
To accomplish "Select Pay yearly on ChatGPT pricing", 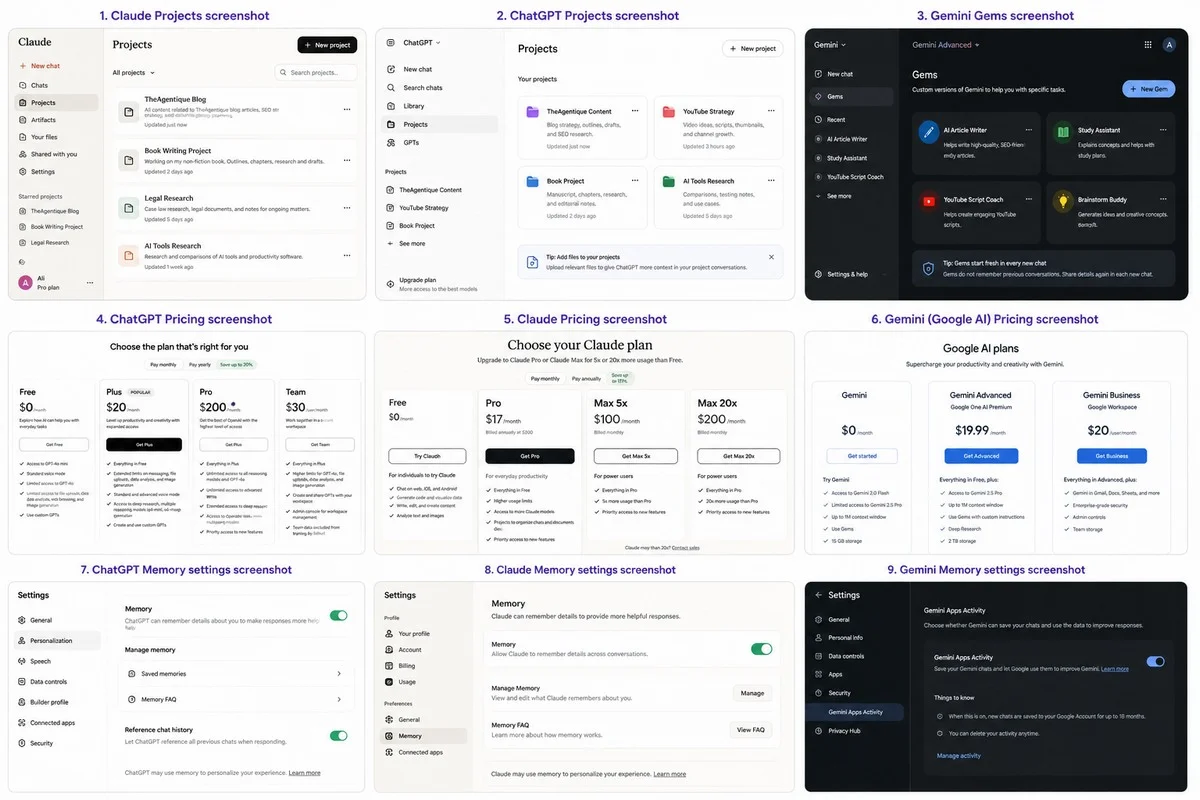I will [x=202, y=365].
